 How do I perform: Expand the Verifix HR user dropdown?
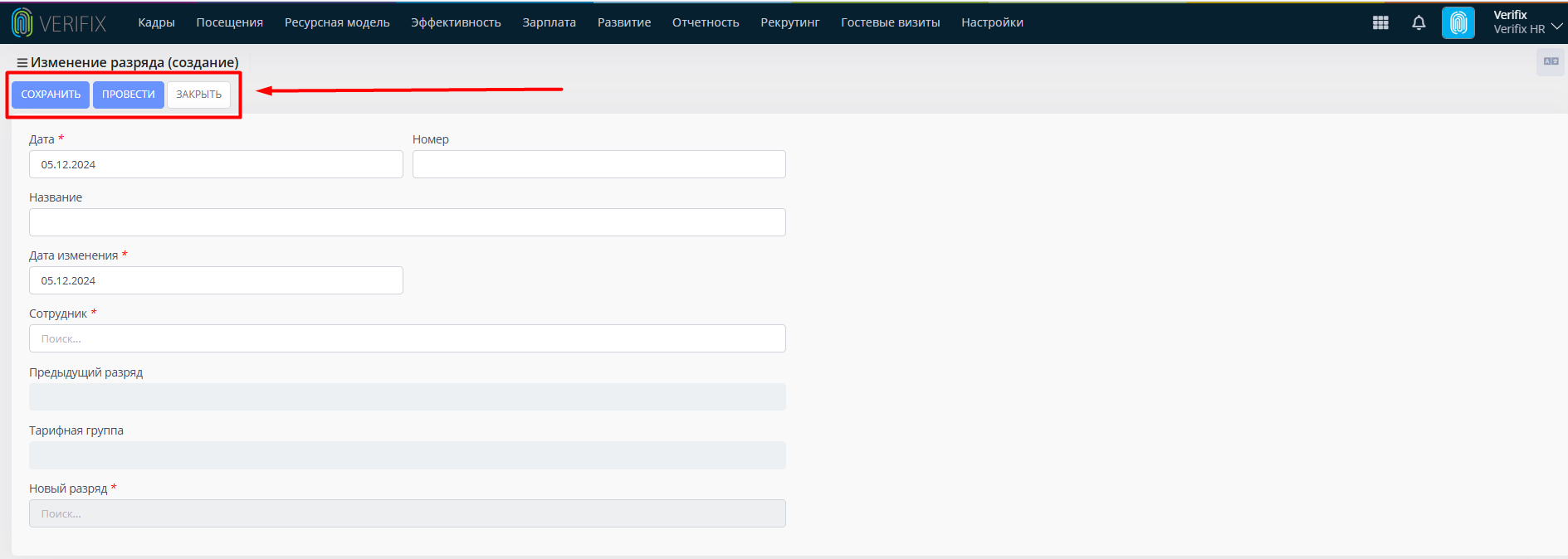tap(1557, 27)
